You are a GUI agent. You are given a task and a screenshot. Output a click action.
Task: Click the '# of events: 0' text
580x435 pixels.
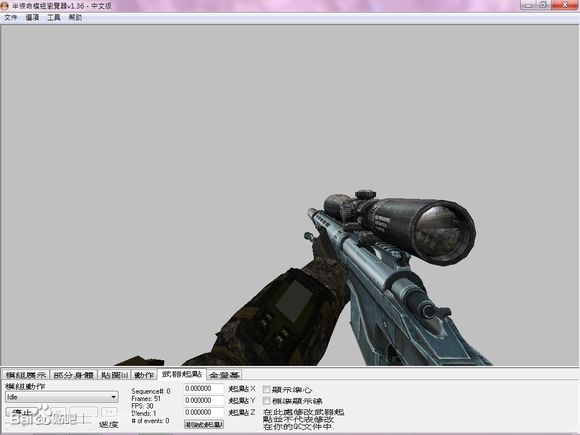coord(150,421)
